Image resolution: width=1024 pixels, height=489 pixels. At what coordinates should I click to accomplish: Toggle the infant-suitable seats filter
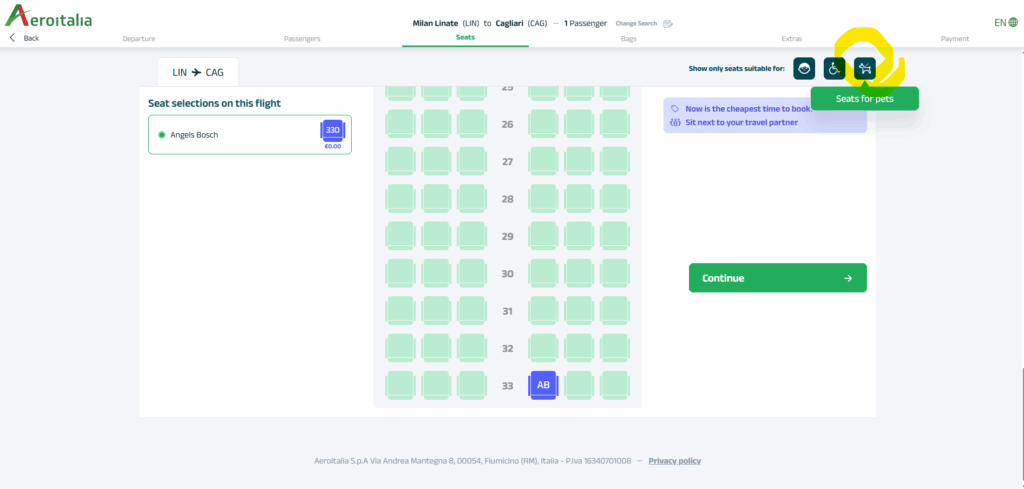pyautogui.click(x=804, y=68)
